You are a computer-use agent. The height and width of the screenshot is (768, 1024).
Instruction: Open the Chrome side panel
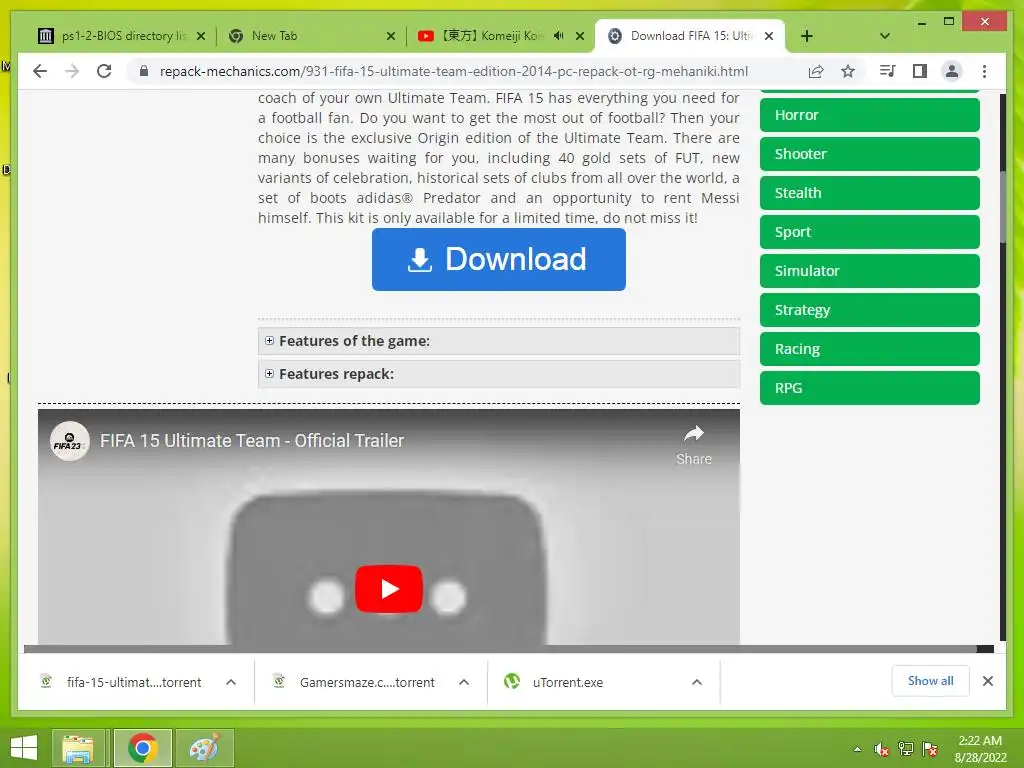(920, 71)
